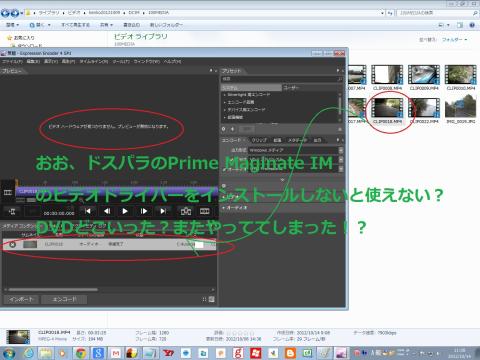The width and height of the screenshot is (480, 360).
Task: Click the Explorer Back navigation button
Action: (5, 13)
